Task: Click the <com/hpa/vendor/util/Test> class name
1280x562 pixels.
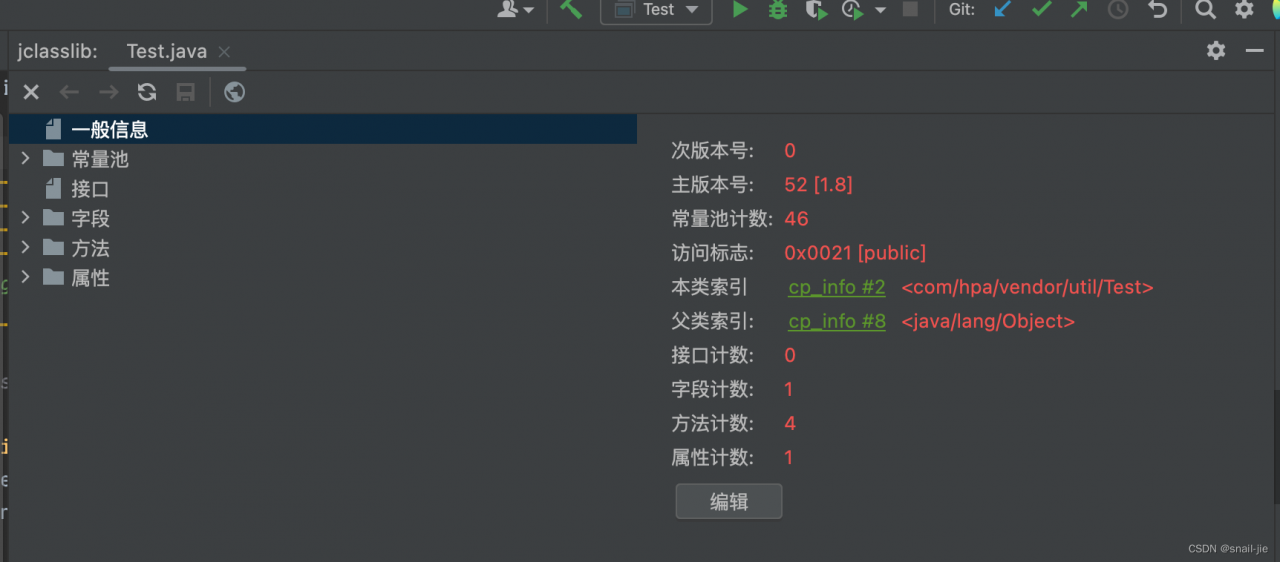Action: click(1027, 287)
